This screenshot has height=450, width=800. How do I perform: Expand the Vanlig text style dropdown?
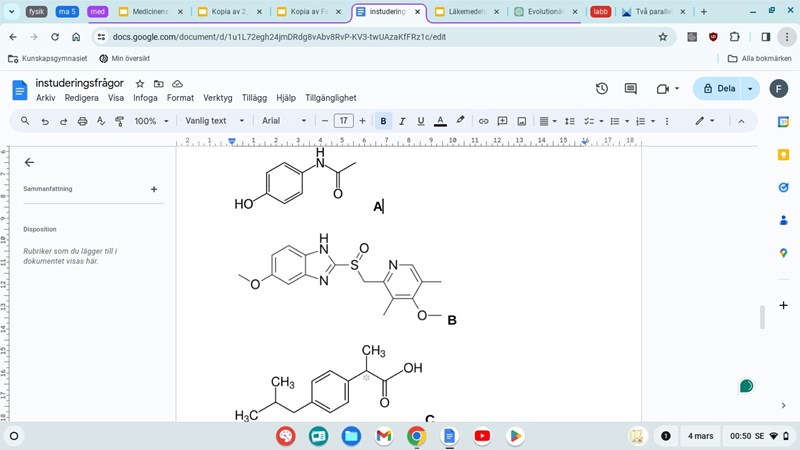coord(214,121)
